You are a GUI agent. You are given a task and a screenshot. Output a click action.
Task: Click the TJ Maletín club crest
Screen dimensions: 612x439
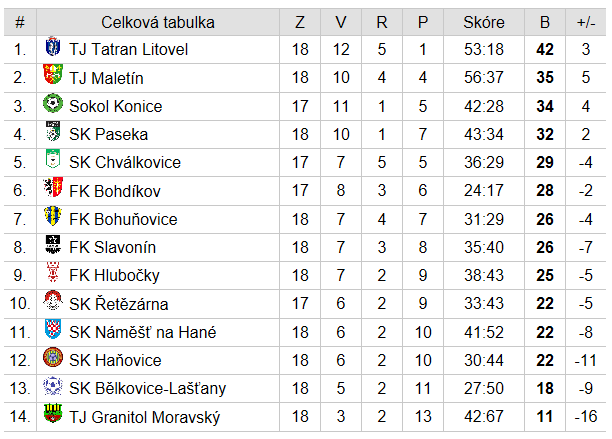click(x=53, y=74)
